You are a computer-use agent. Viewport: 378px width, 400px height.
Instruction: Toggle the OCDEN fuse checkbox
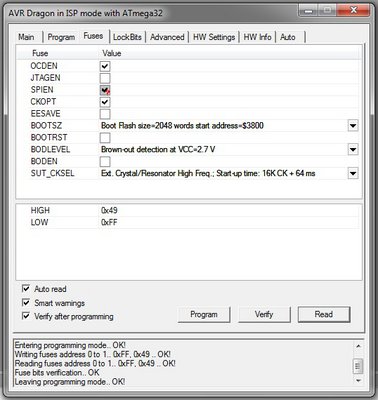105,66
